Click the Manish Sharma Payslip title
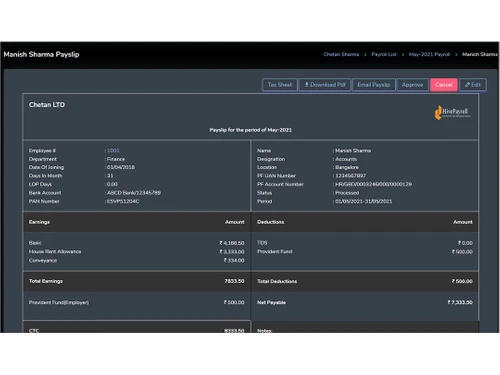This screenshot has height=375, width=500. point(41,54)
